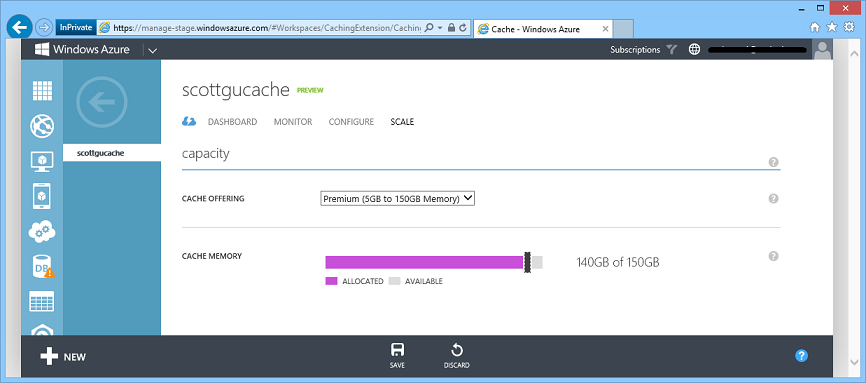The width and height of the screenshot is (866, 383).
Task: Click the large circular back arrow
Action: point(102,102)
